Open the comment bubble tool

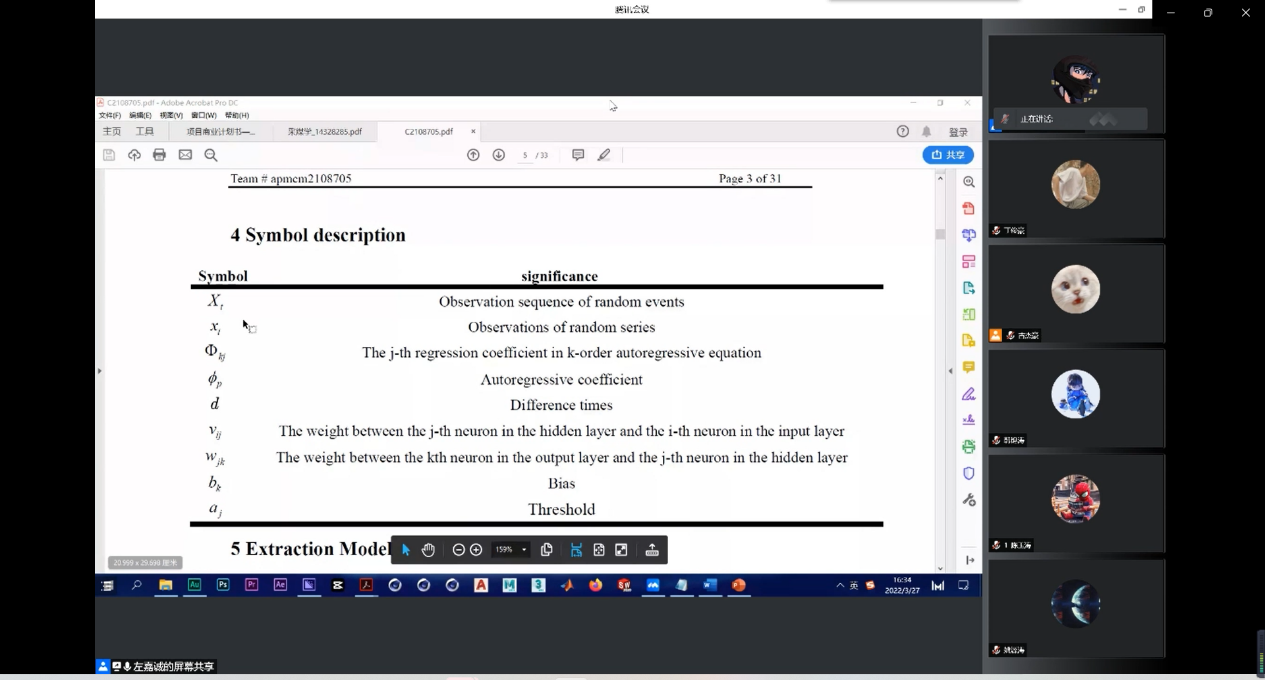tap(578, 155)
